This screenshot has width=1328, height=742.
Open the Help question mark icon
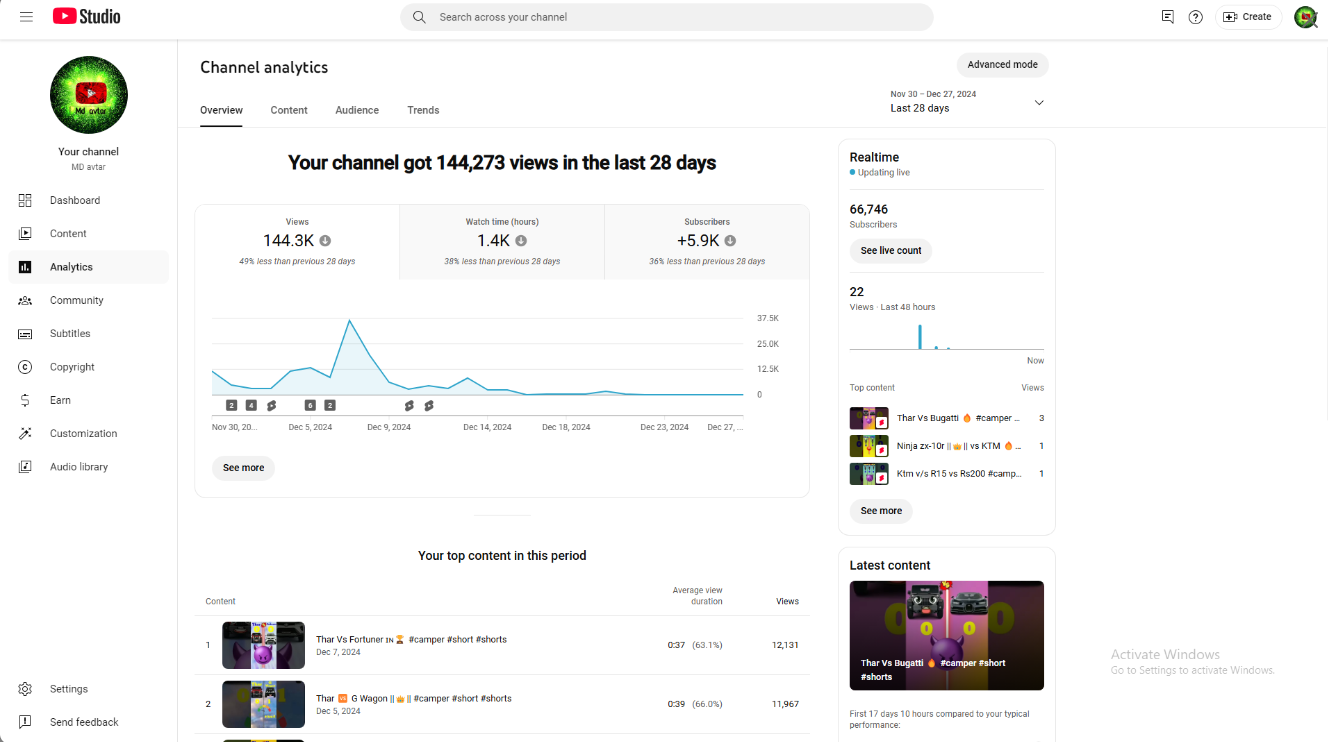pyautogui.click(x=1195, y=17)
